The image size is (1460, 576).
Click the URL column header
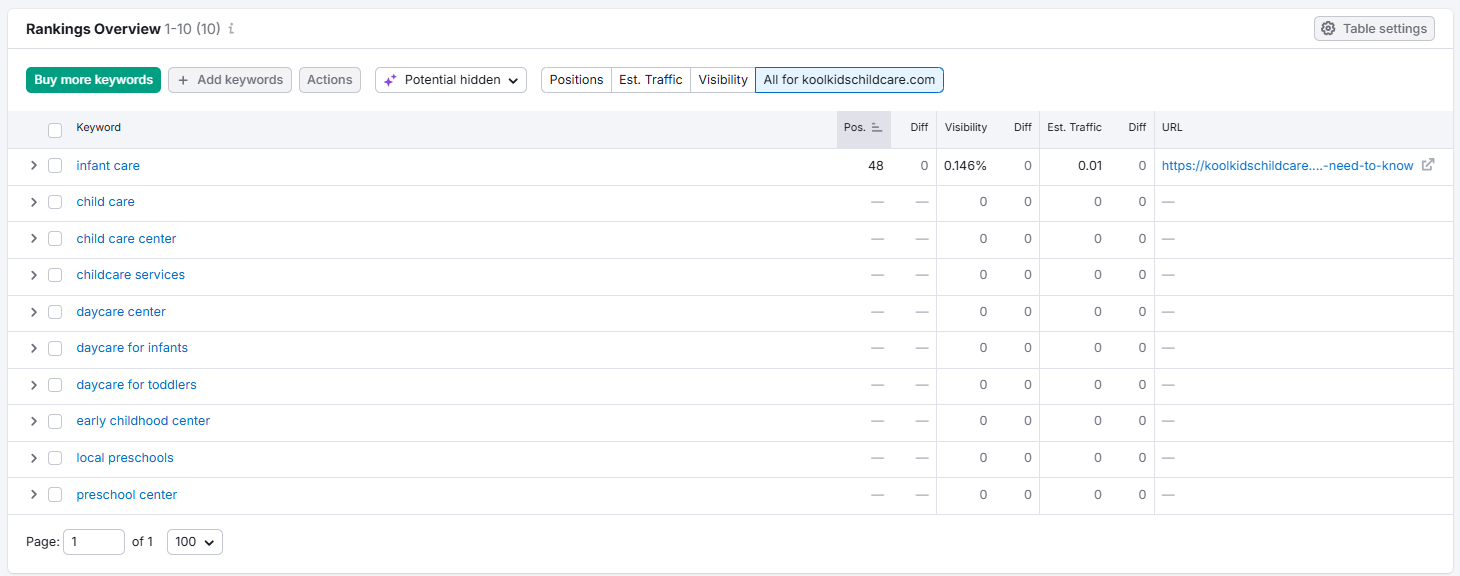pos(1172,128)
